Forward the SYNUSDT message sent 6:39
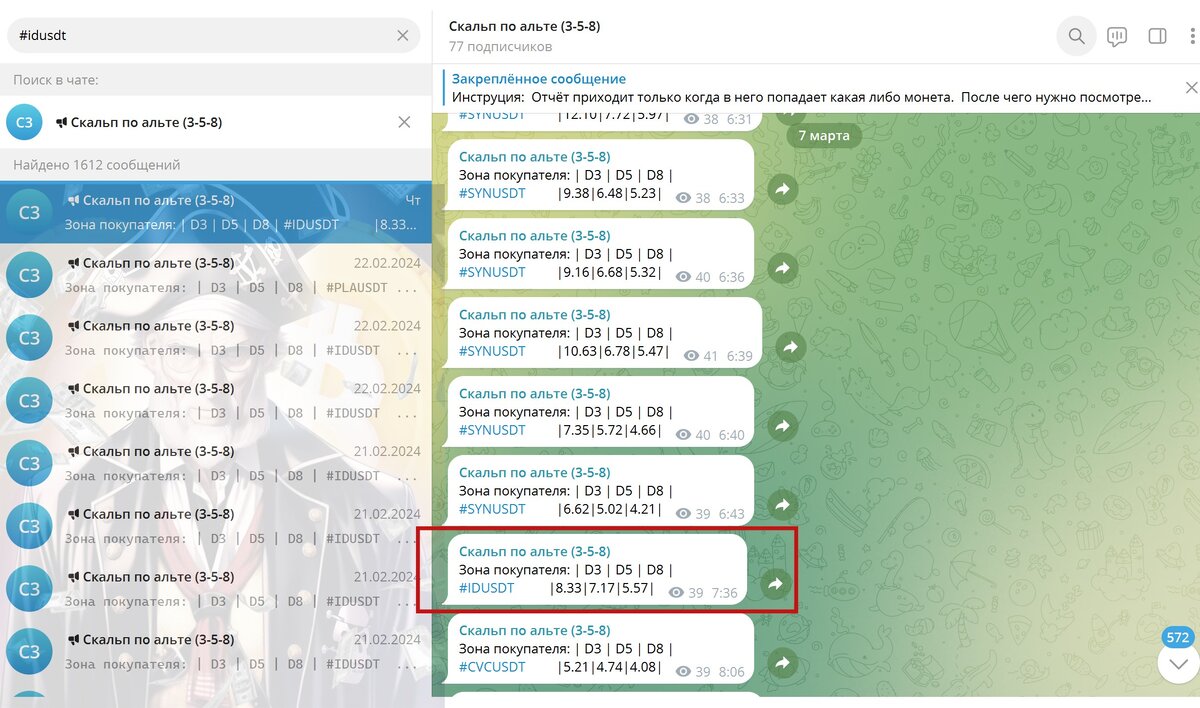This screenshot has width=1200, height=708. point(790,347)
